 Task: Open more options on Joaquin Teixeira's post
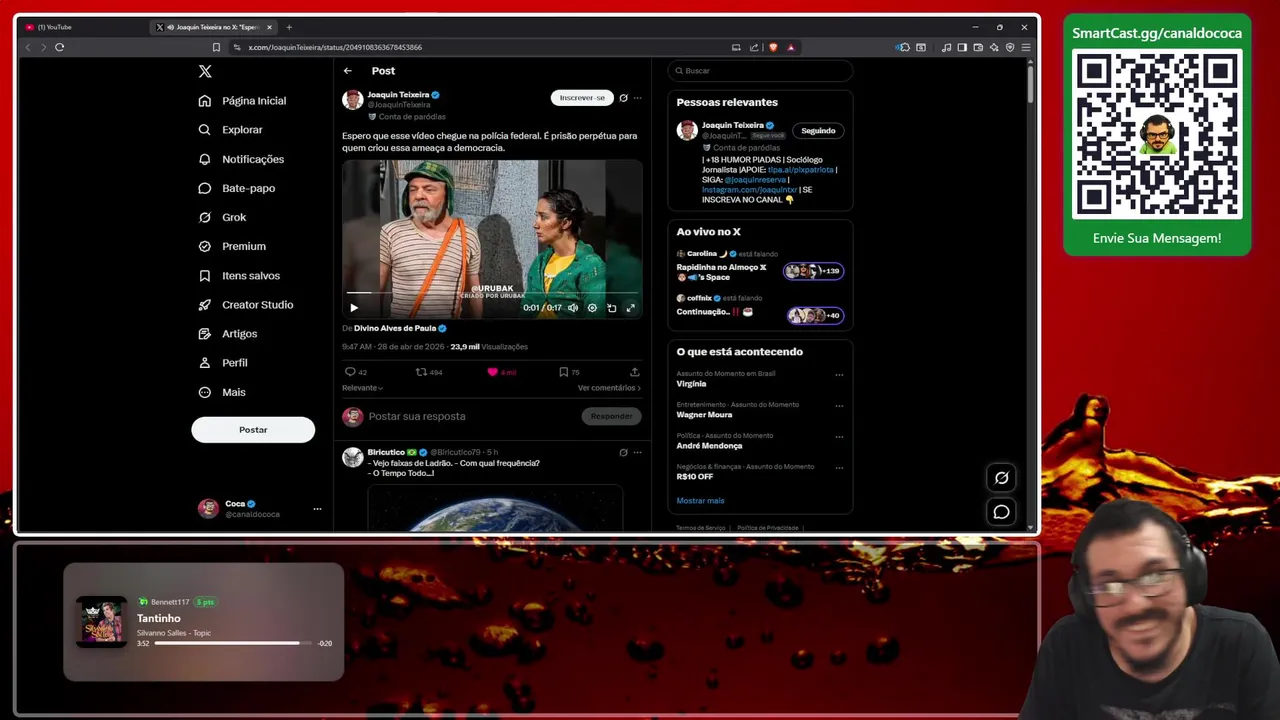pos(637,98)
